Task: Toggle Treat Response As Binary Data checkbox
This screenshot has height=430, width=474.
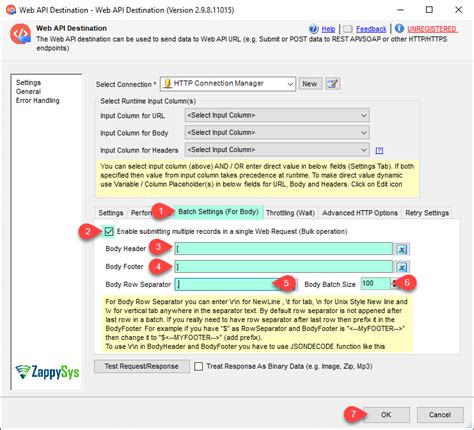Action: tap(199, 367)
